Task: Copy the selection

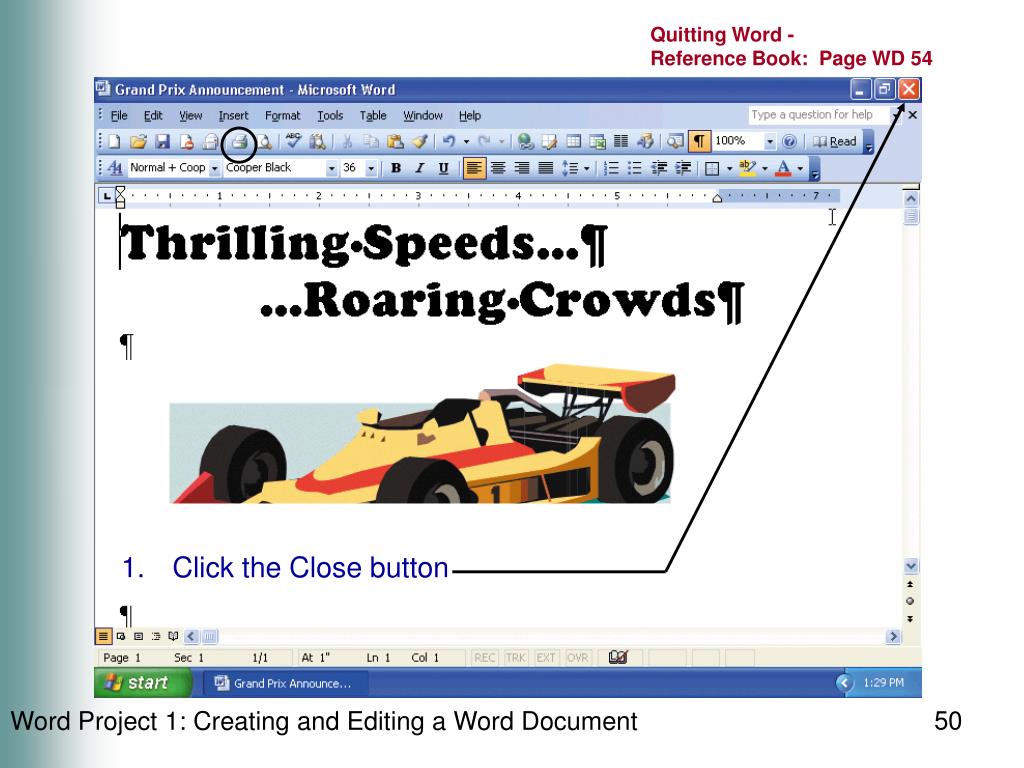Action: coord(371,141)
